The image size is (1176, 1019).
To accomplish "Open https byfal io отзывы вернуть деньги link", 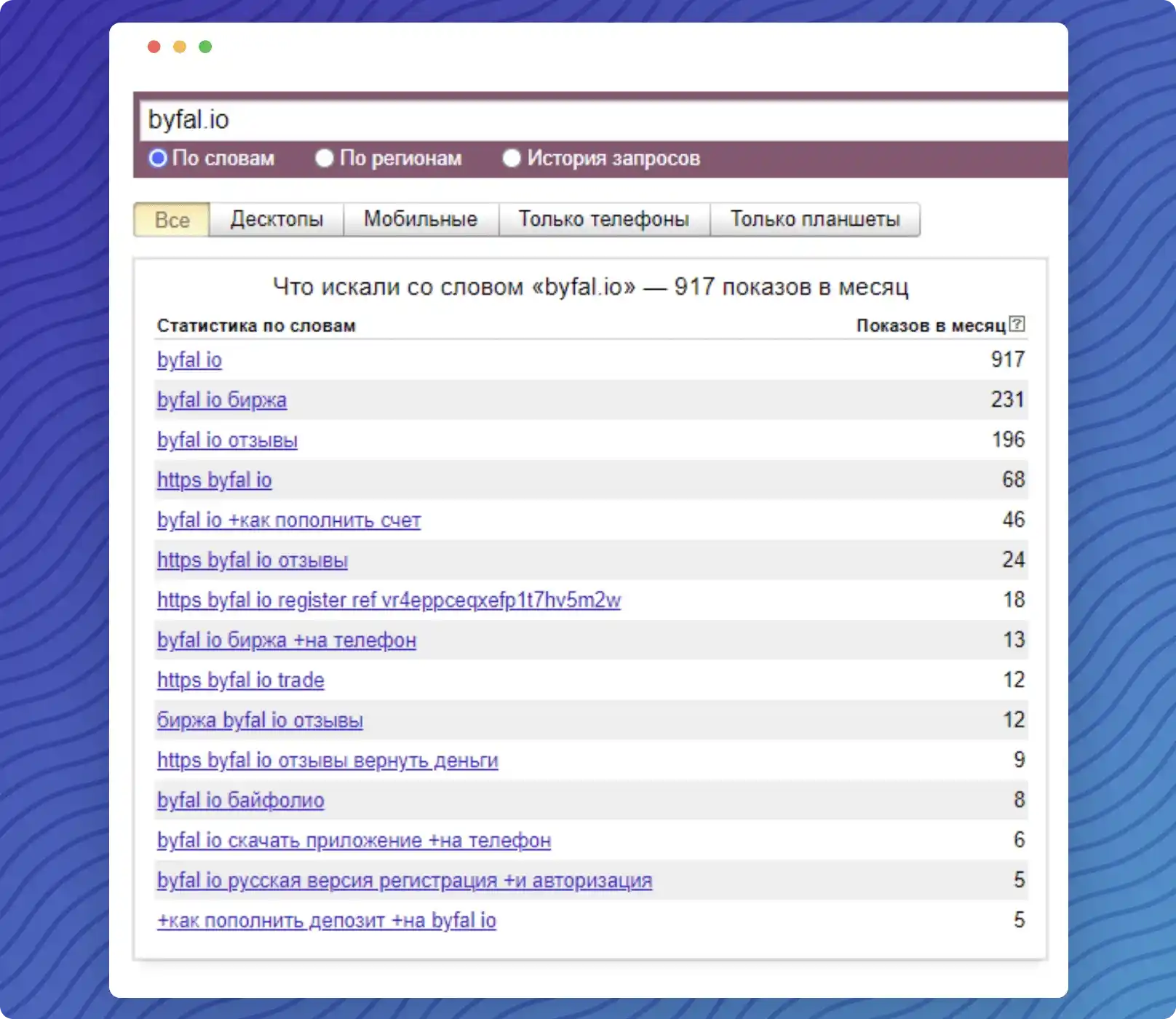I will click(x=327, y=761).
